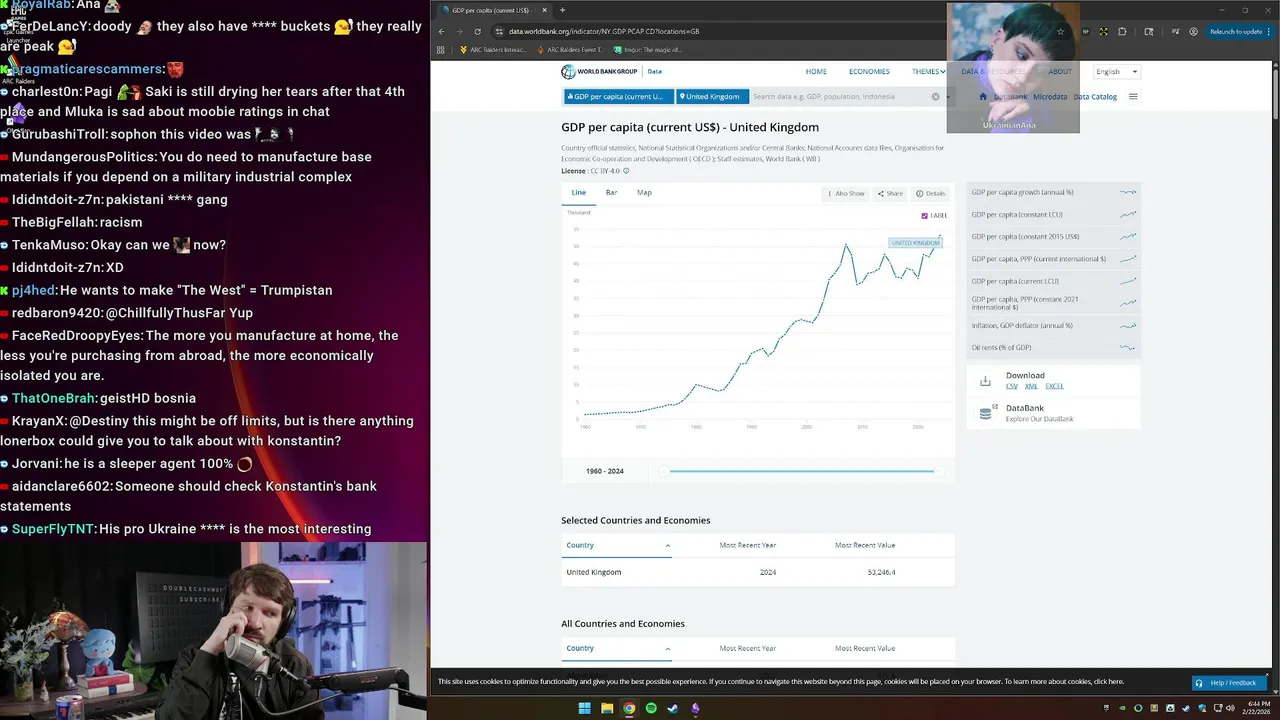Select Inflation, GDP deflator (annual %) indicator
The height and width of the screenshot is (720, 1280).
(1053, 325)
